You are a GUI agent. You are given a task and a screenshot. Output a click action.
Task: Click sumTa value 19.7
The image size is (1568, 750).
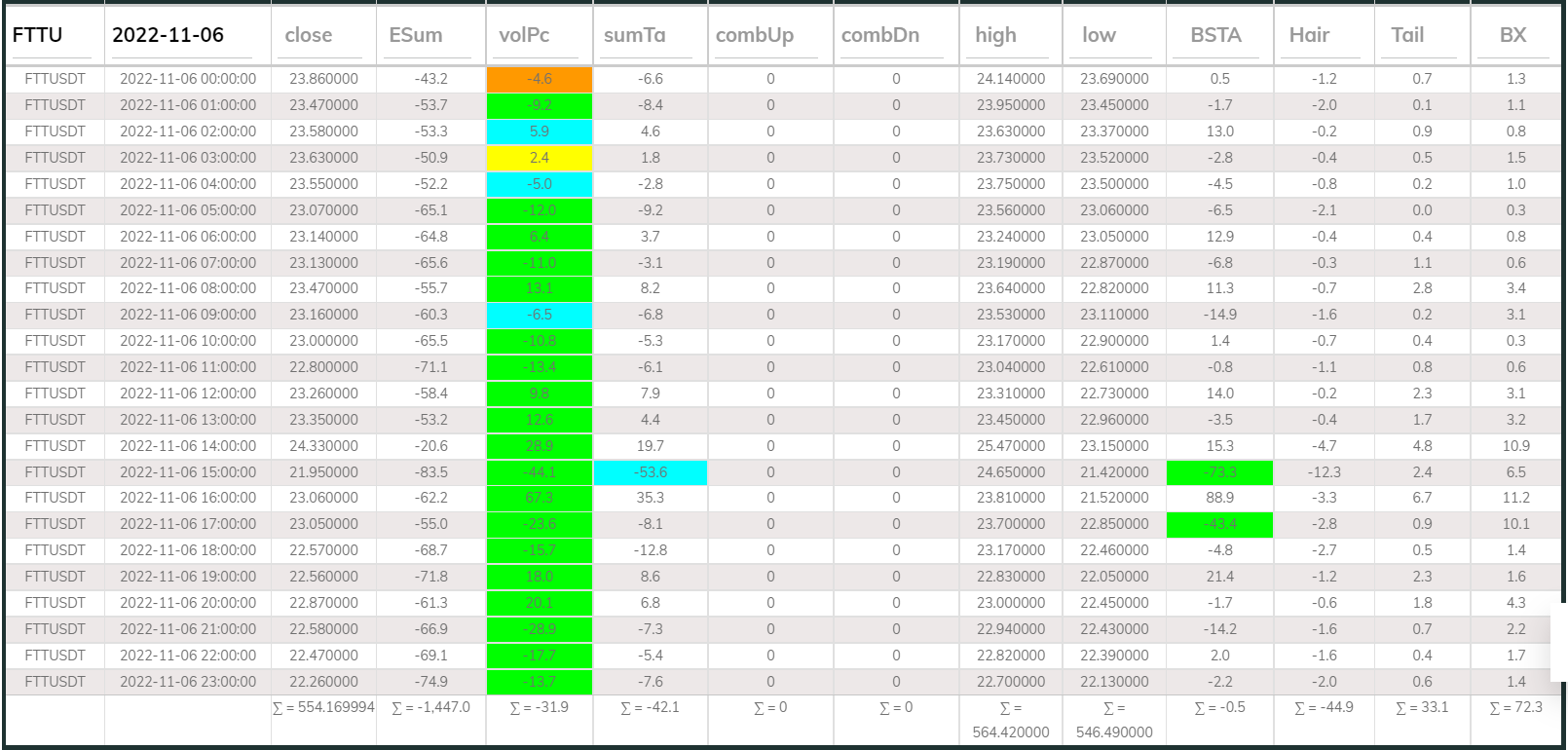tap(651, 446)
